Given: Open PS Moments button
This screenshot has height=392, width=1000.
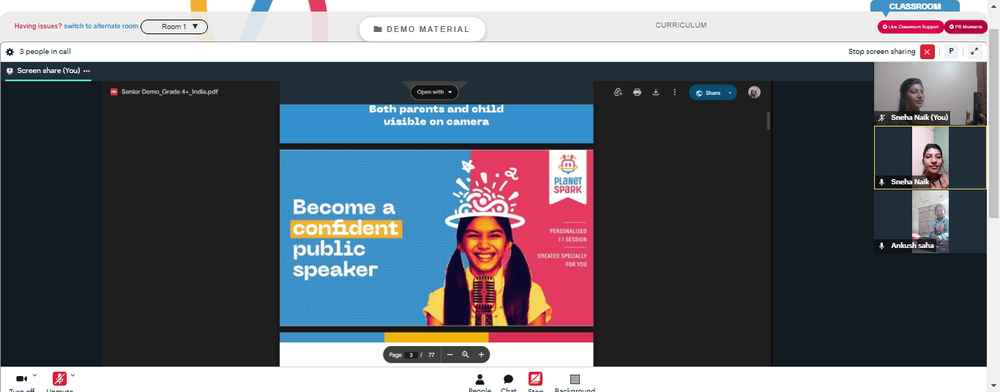Looking at the screenshot, I should (x=966, y=27).
